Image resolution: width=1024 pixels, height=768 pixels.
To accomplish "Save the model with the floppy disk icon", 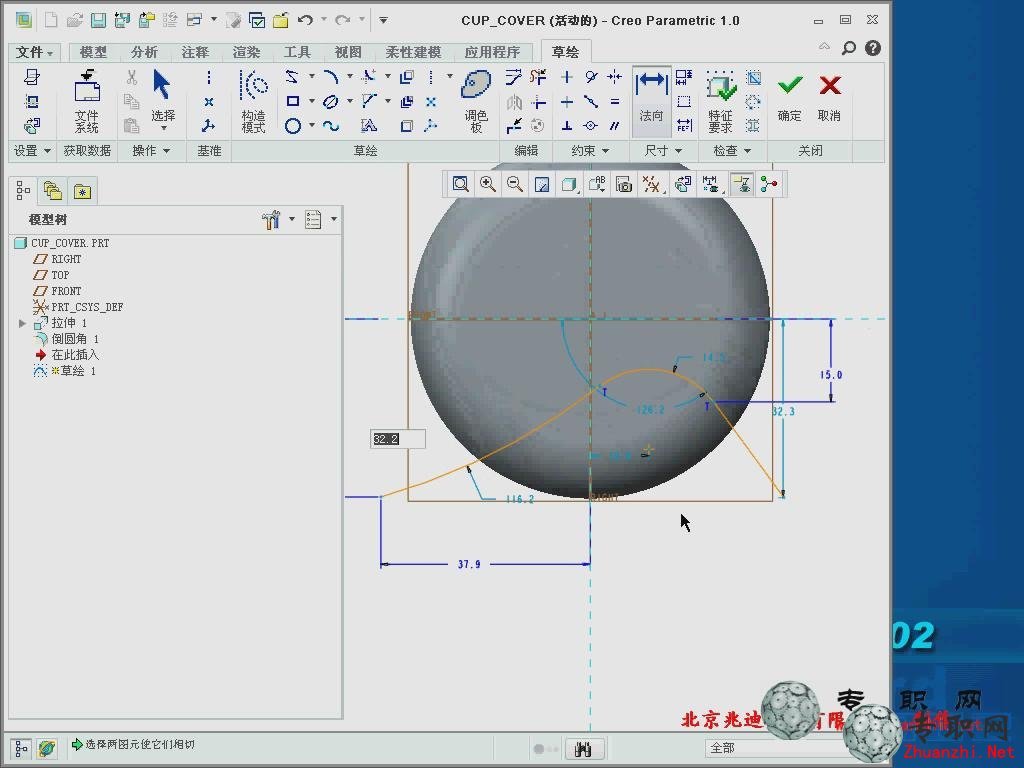I will [98, 21].
